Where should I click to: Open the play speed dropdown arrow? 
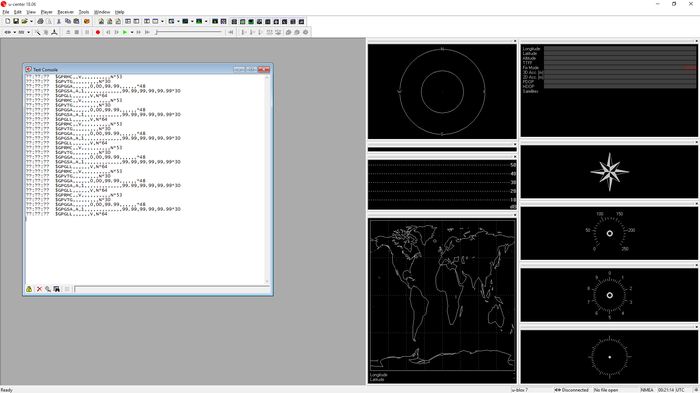(x=132, y=32)
